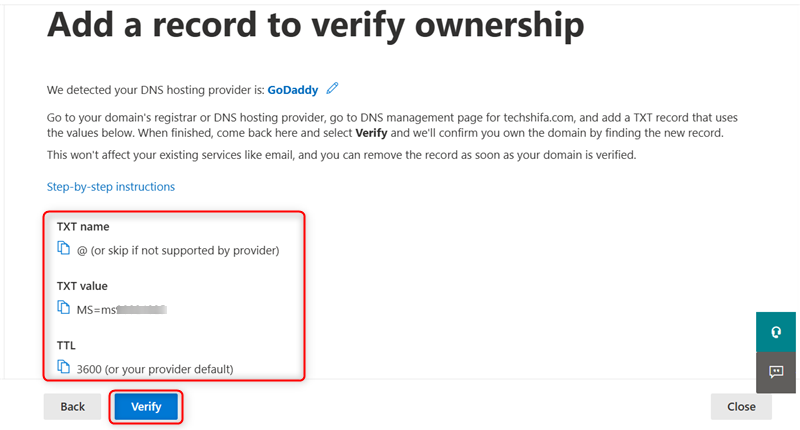Open Step-by-step instructions link
The width and height of the screenshot is (800, 430).
111,187
